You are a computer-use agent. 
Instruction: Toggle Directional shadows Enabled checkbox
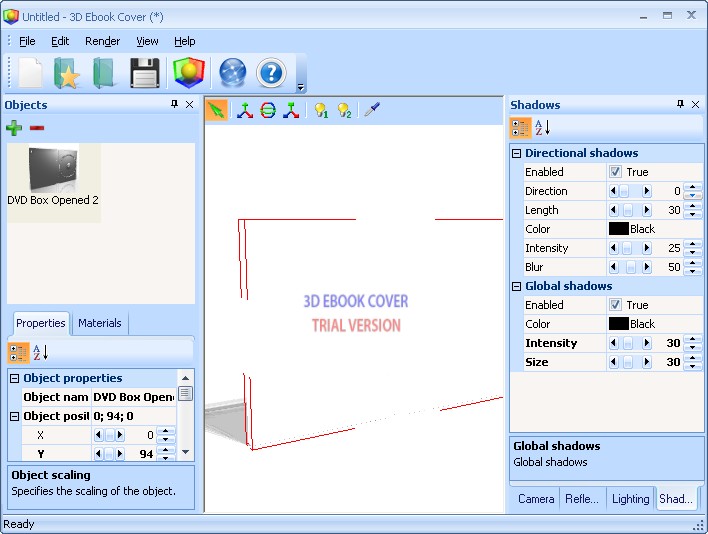point(616,172)
